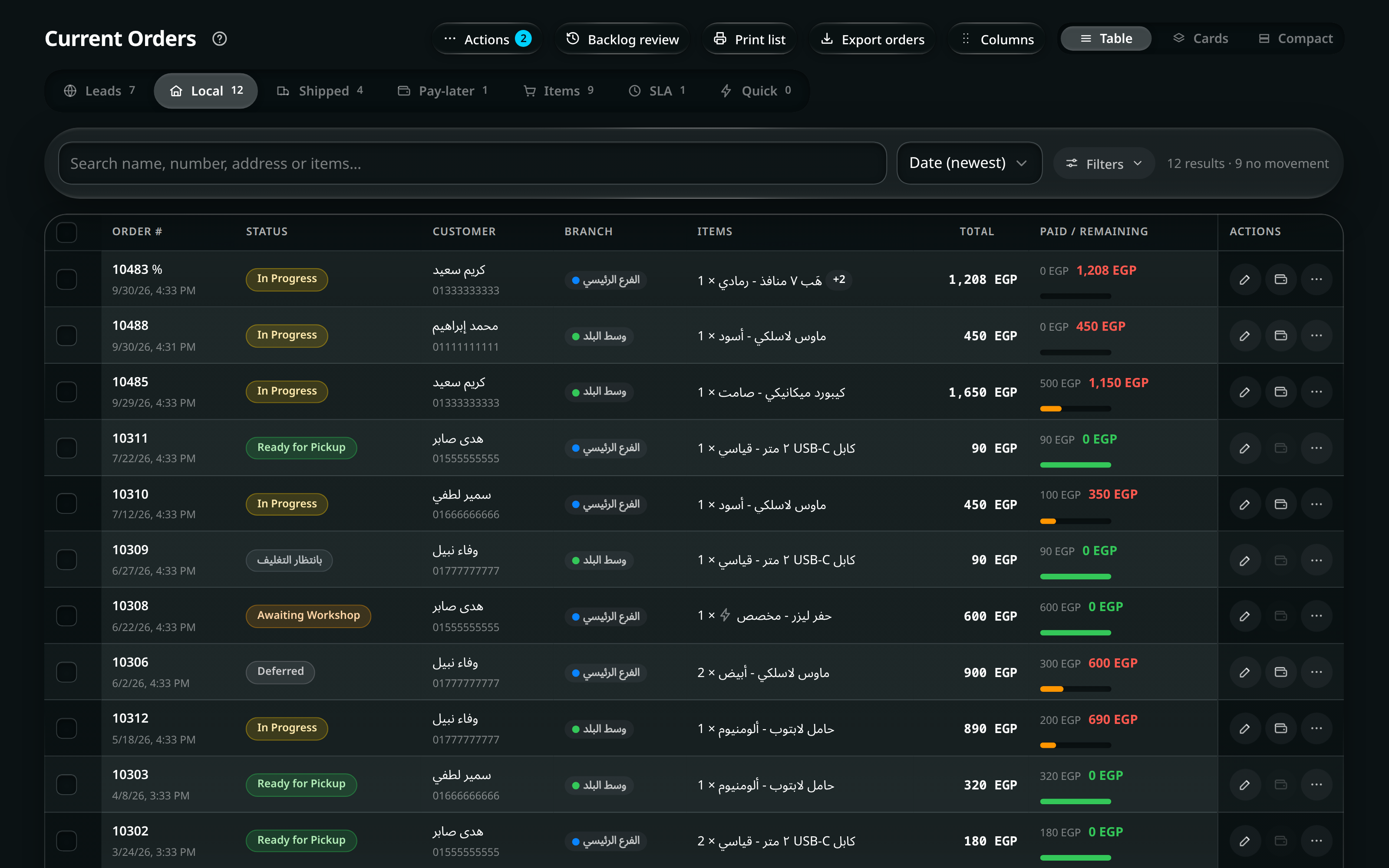Open the Columns chooser

996,39
